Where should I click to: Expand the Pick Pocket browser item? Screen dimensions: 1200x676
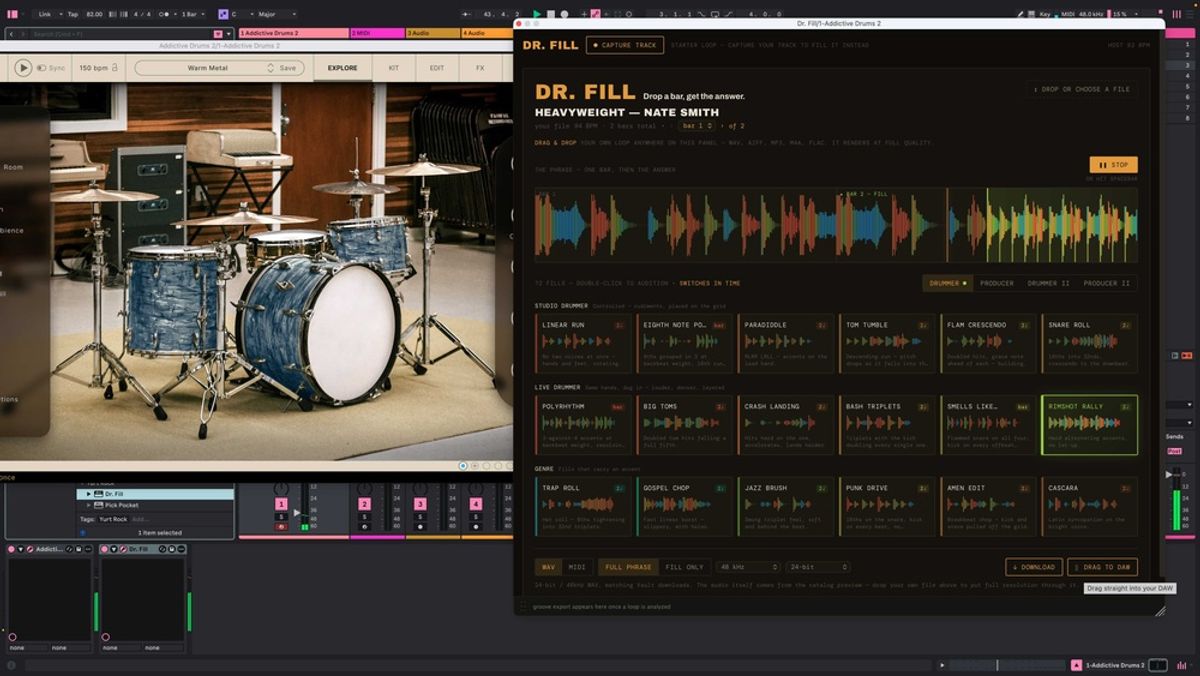(88, 505)
